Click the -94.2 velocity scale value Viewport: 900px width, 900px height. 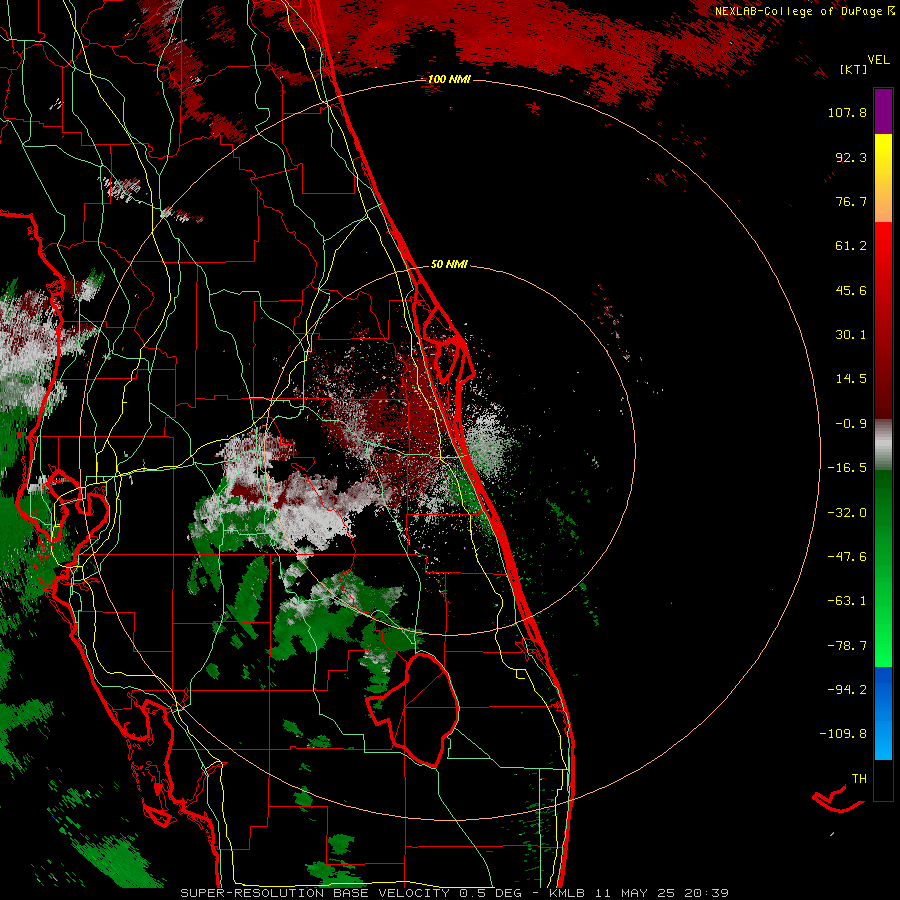[x=847, y=690]
